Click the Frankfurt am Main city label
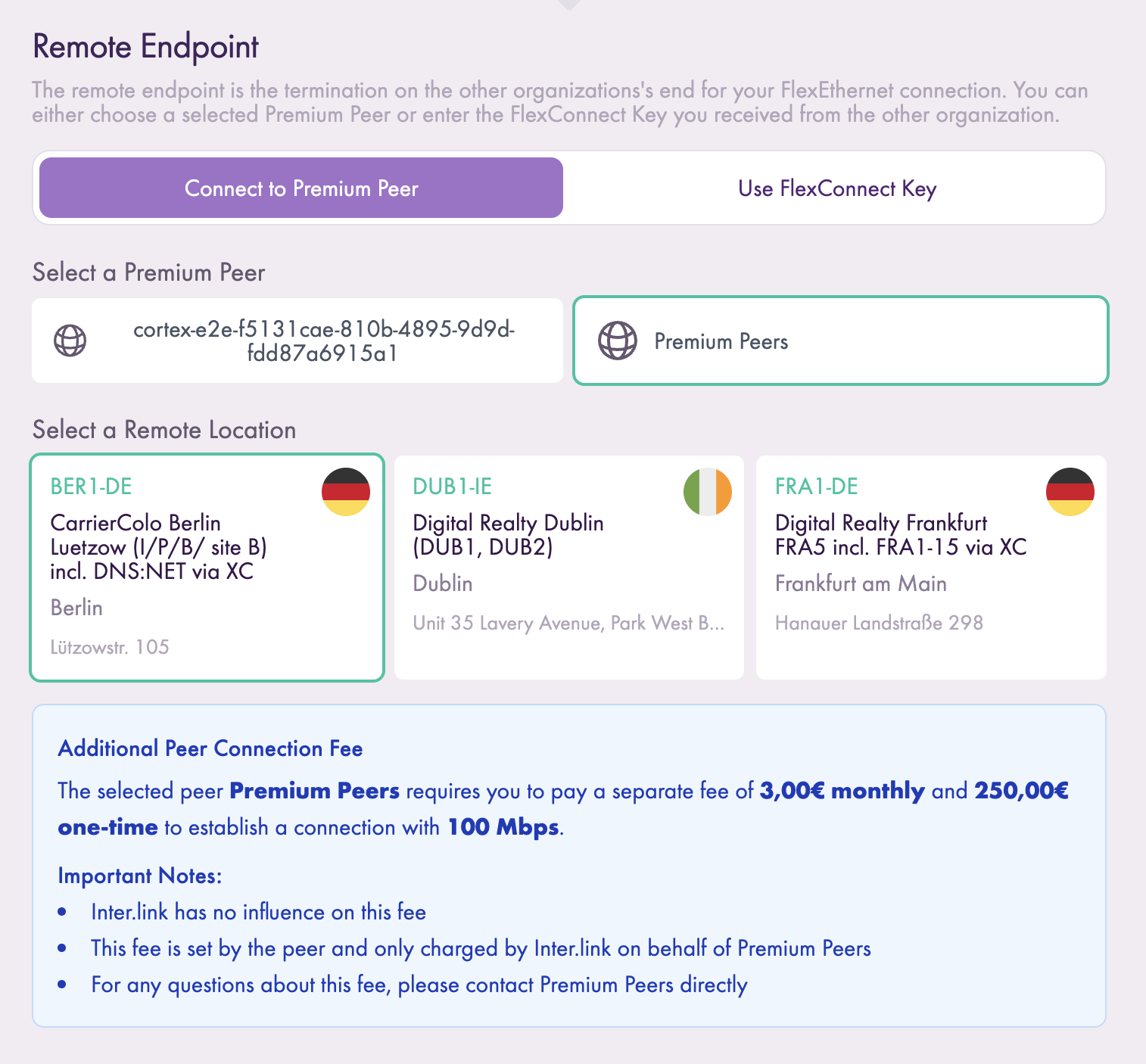 coord(861,583)
